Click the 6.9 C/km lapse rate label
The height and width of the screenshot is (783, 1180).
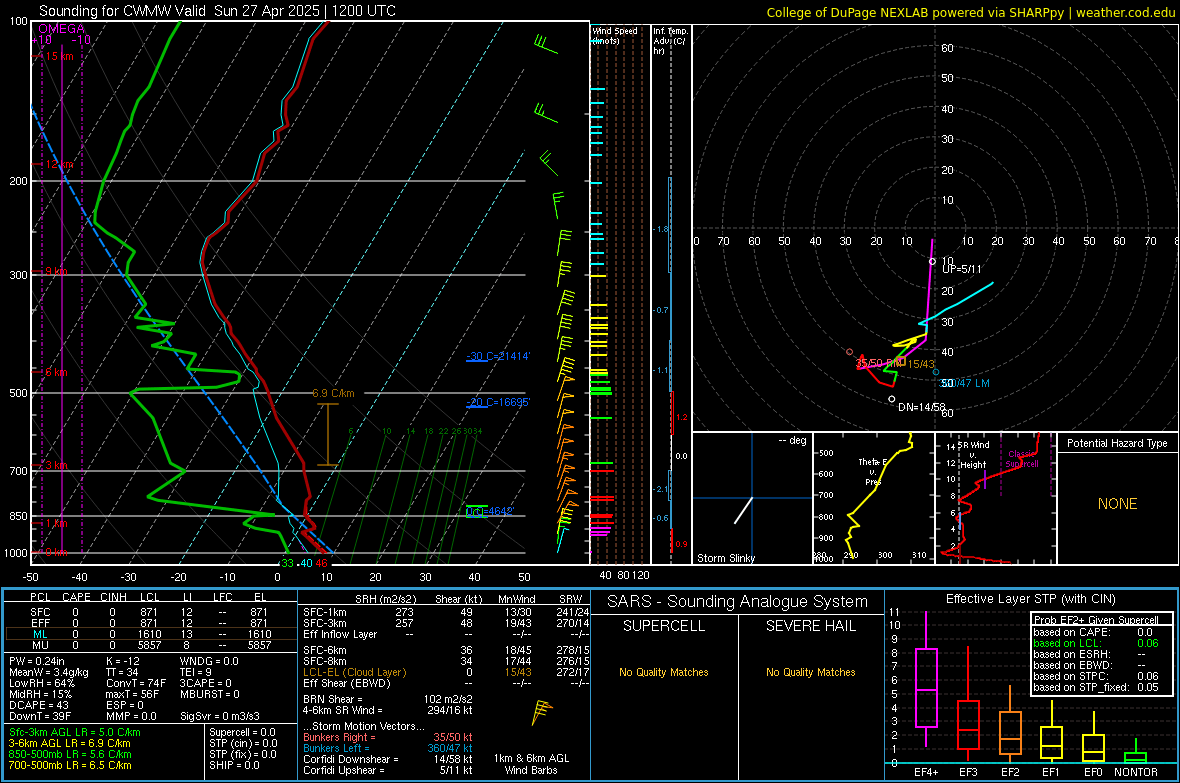click(x=333, y=393)
